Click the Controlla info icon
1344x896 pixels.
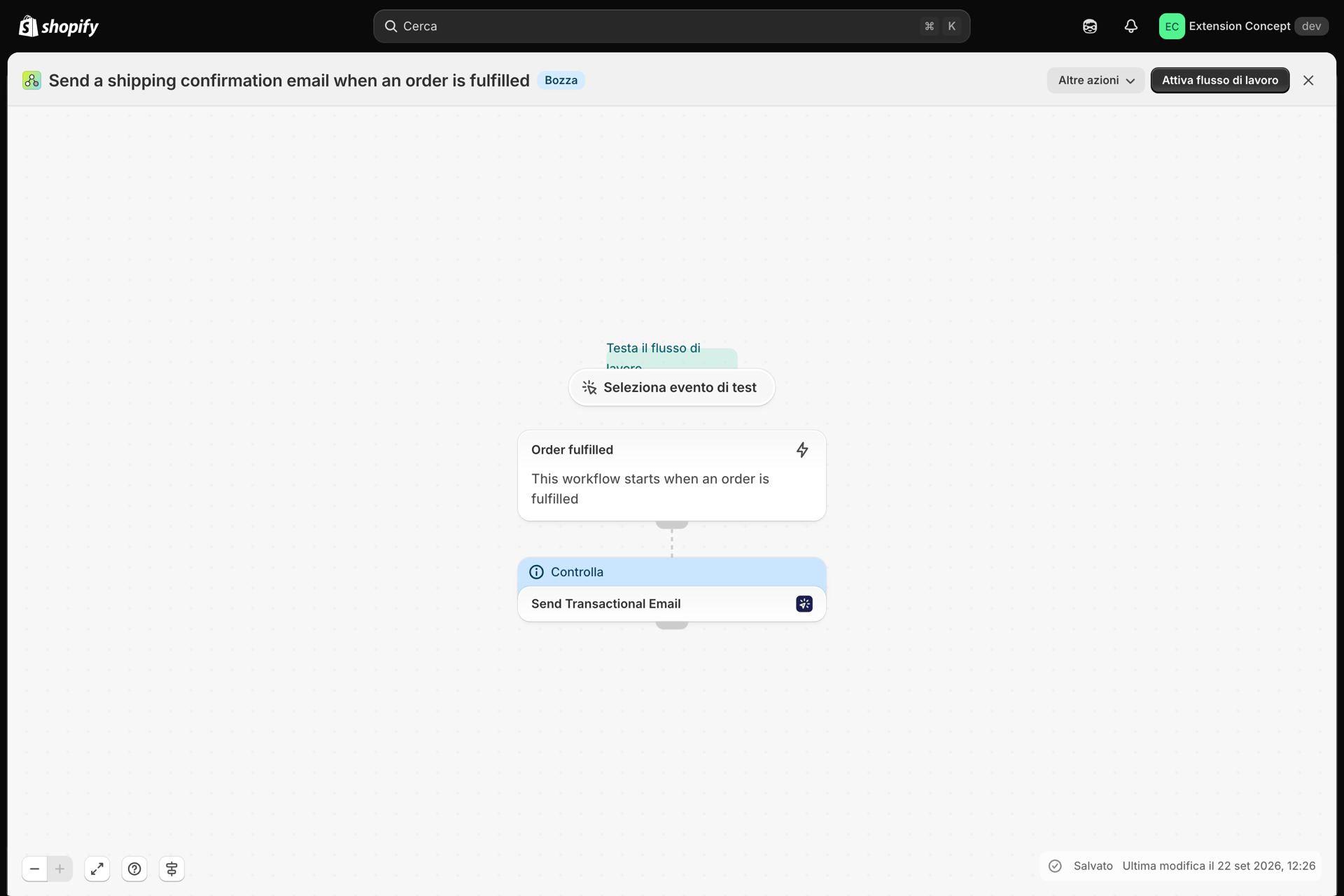click(536, 572)
